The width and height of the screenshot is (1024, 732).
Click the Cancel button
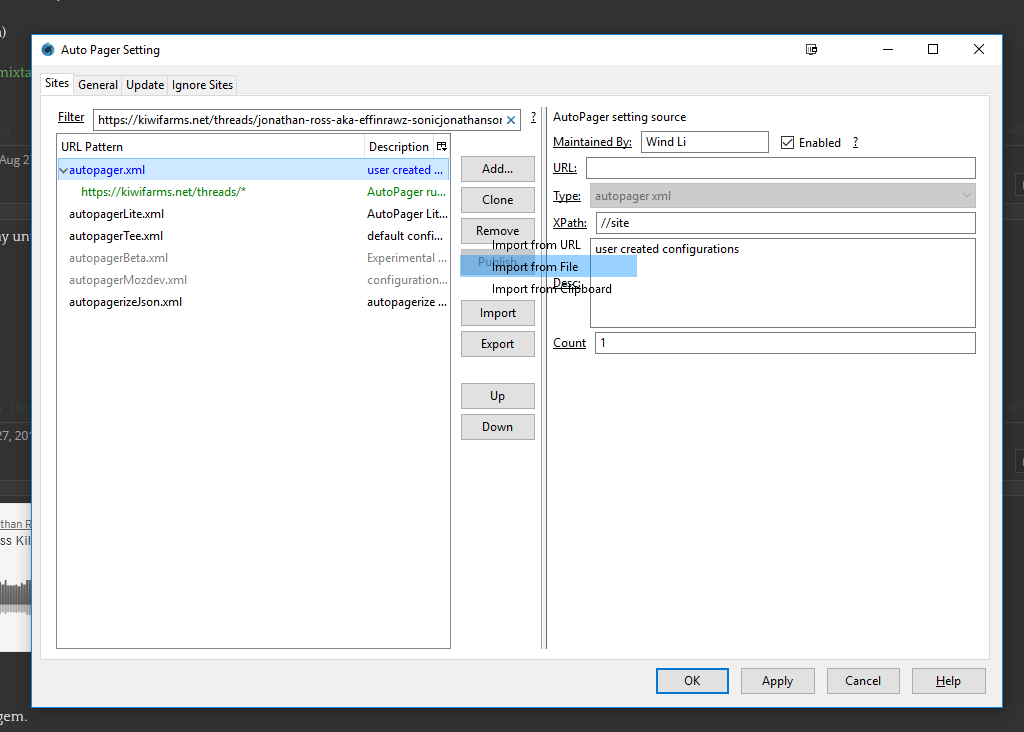tap(863, 681)
